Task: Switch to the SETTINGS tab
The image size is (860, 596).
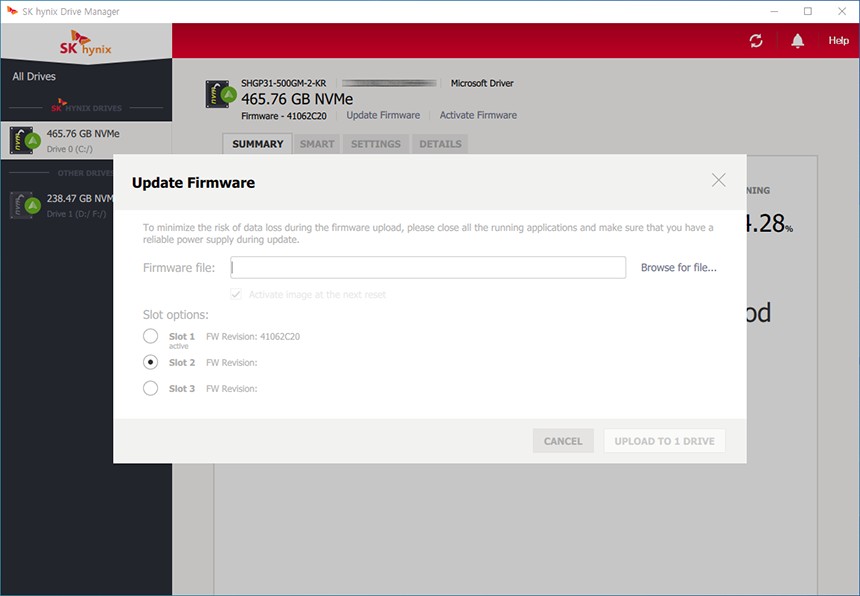Action: click(376, 144)
